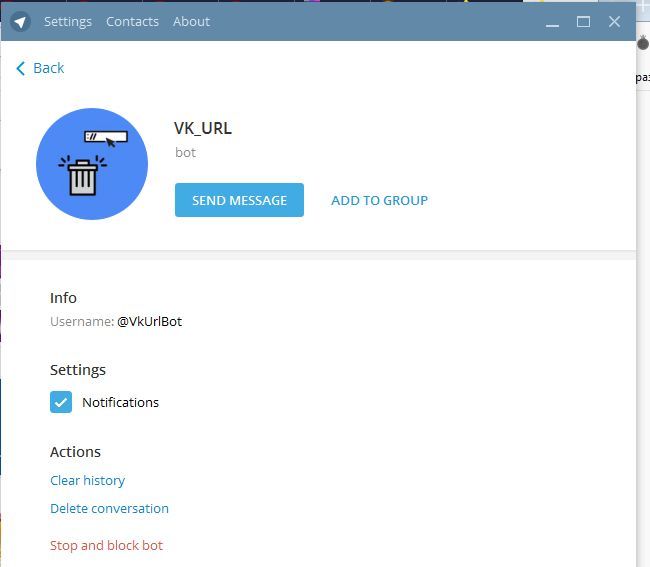This screenshot has width=650, height=567.
Task: Click the VK_URL bot avatar image
Action: 92,164
